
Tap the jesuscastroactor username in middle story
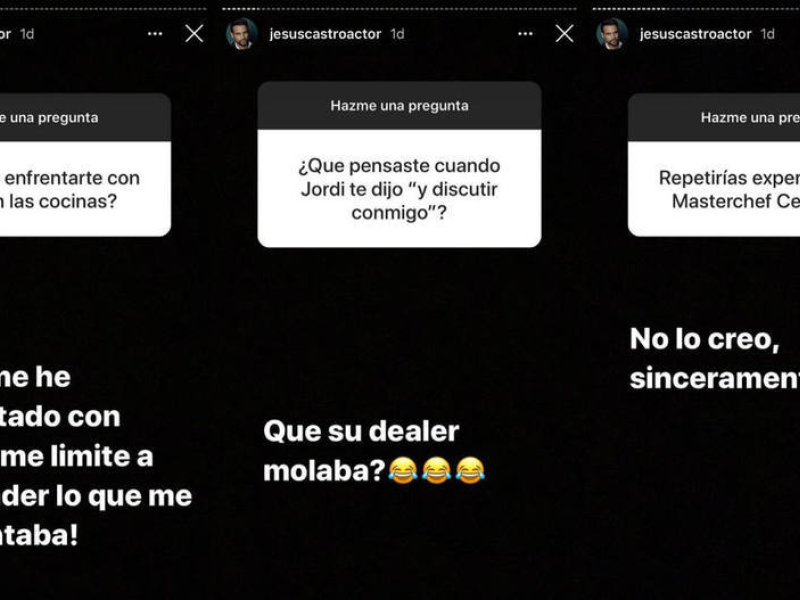point(325,34)
